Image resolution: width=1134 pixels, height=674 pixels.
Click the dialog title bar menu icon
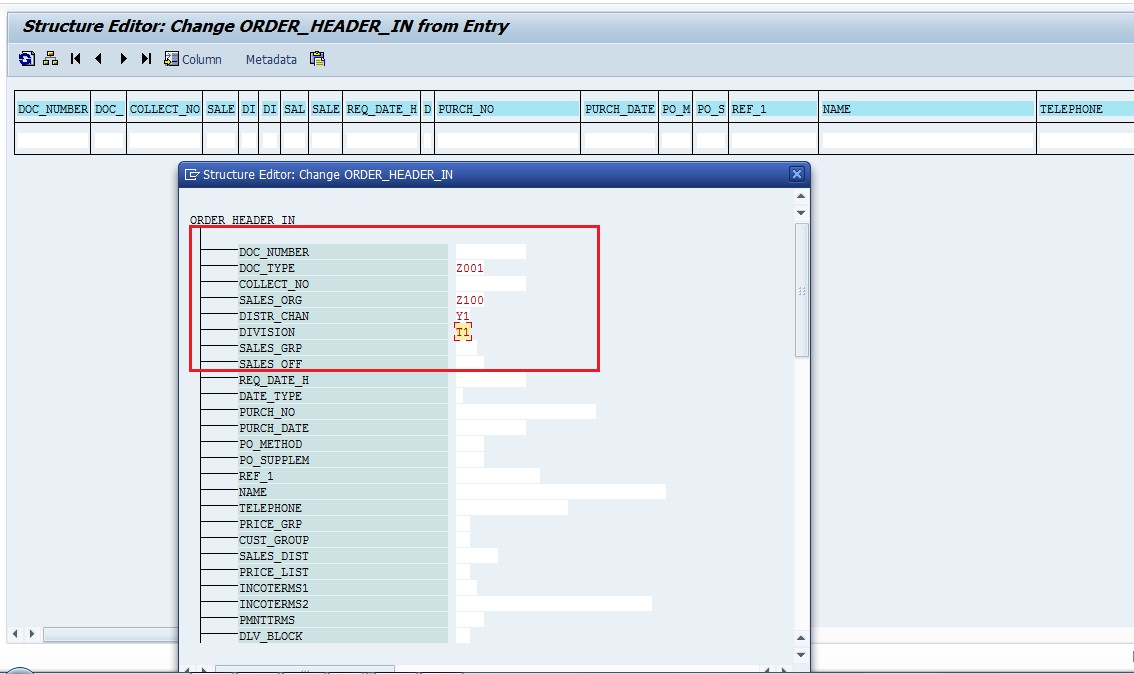pos(192,174)
